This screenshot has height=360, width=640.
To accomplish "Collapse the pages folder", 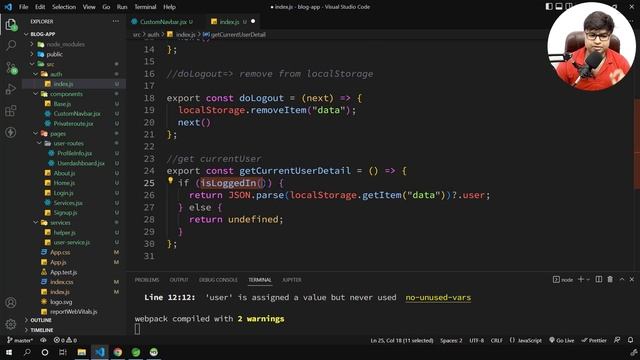I will [x=58, y=133].
